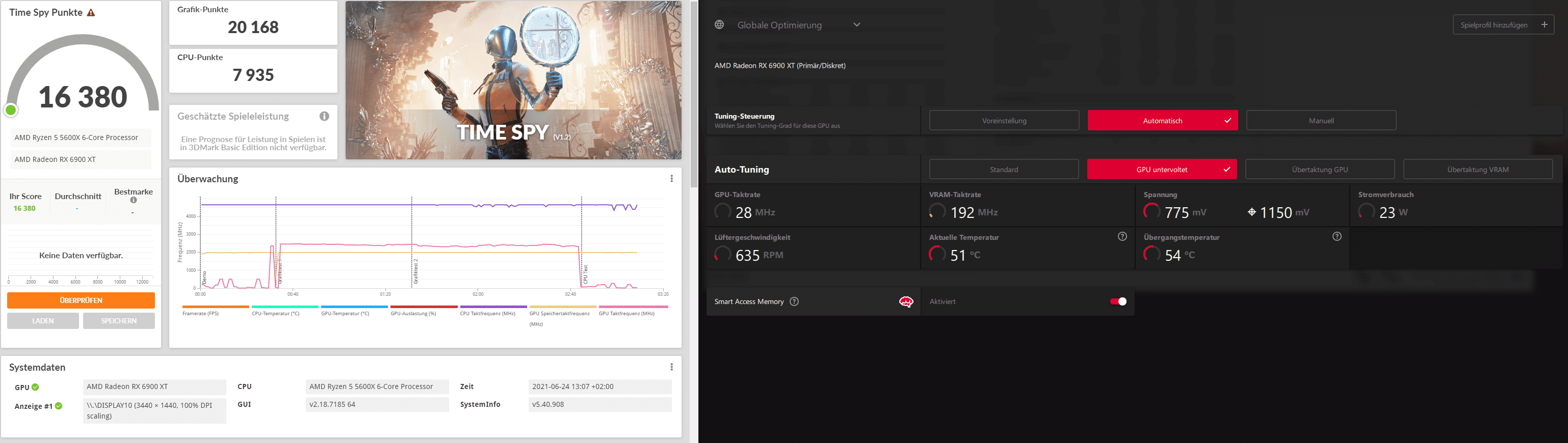Select Automatisch tuning control

1163,120
